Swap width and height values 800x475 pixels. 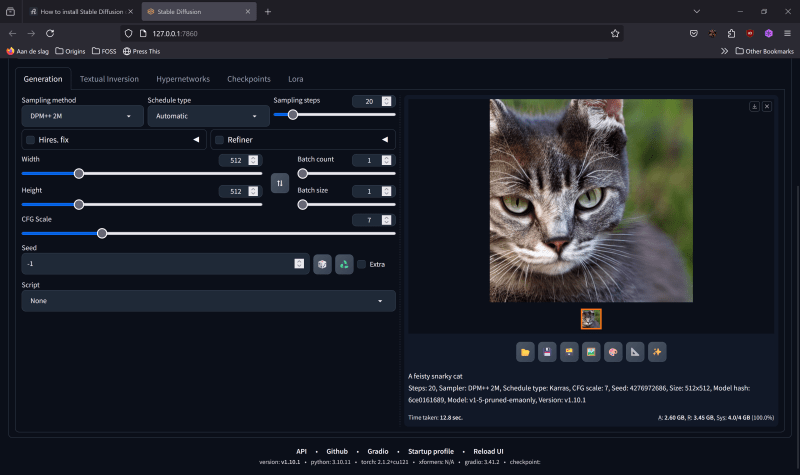pos(280,183)
